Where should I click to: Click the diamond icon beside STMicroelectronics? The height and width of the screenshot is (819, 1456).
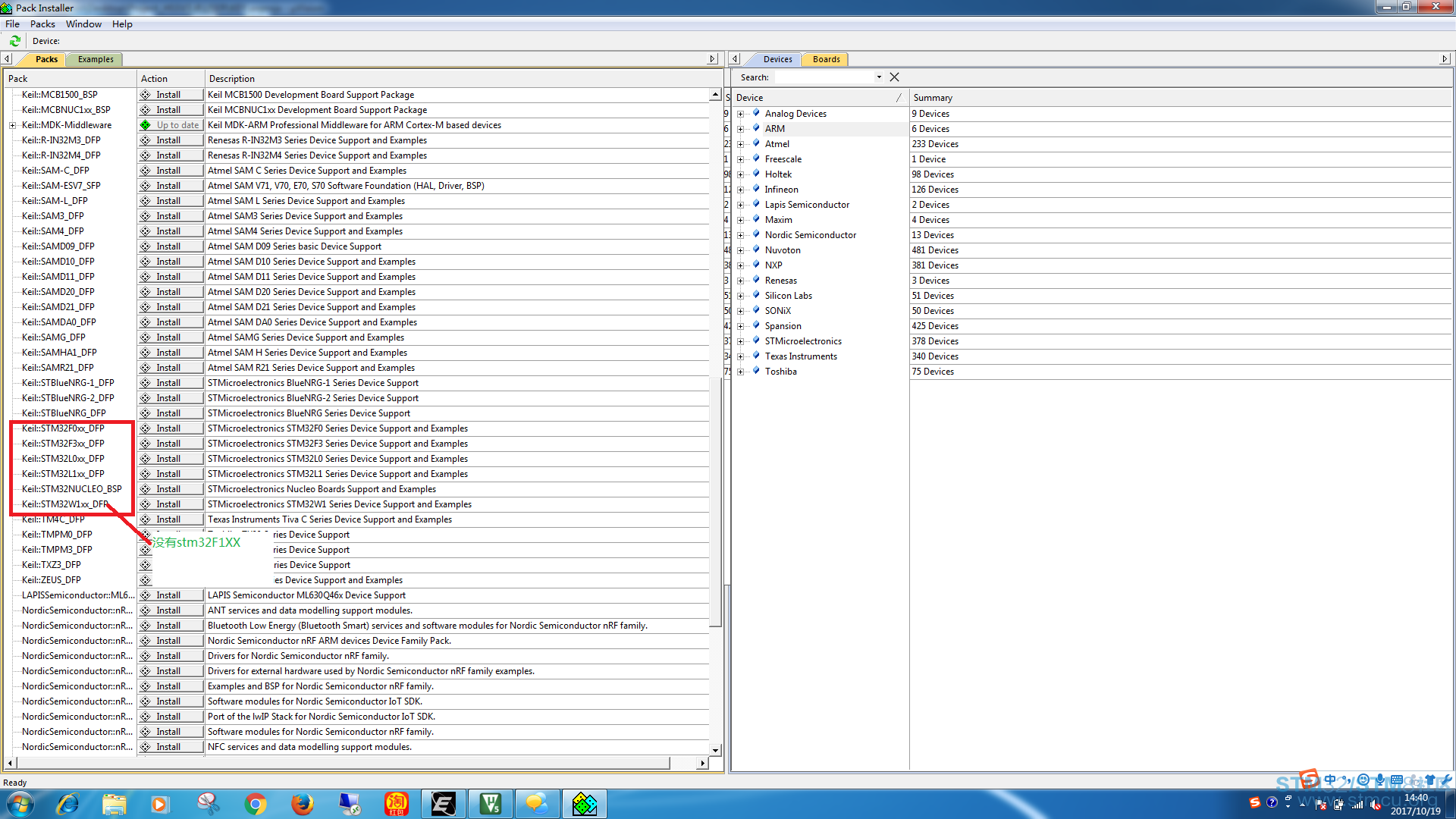756,340
